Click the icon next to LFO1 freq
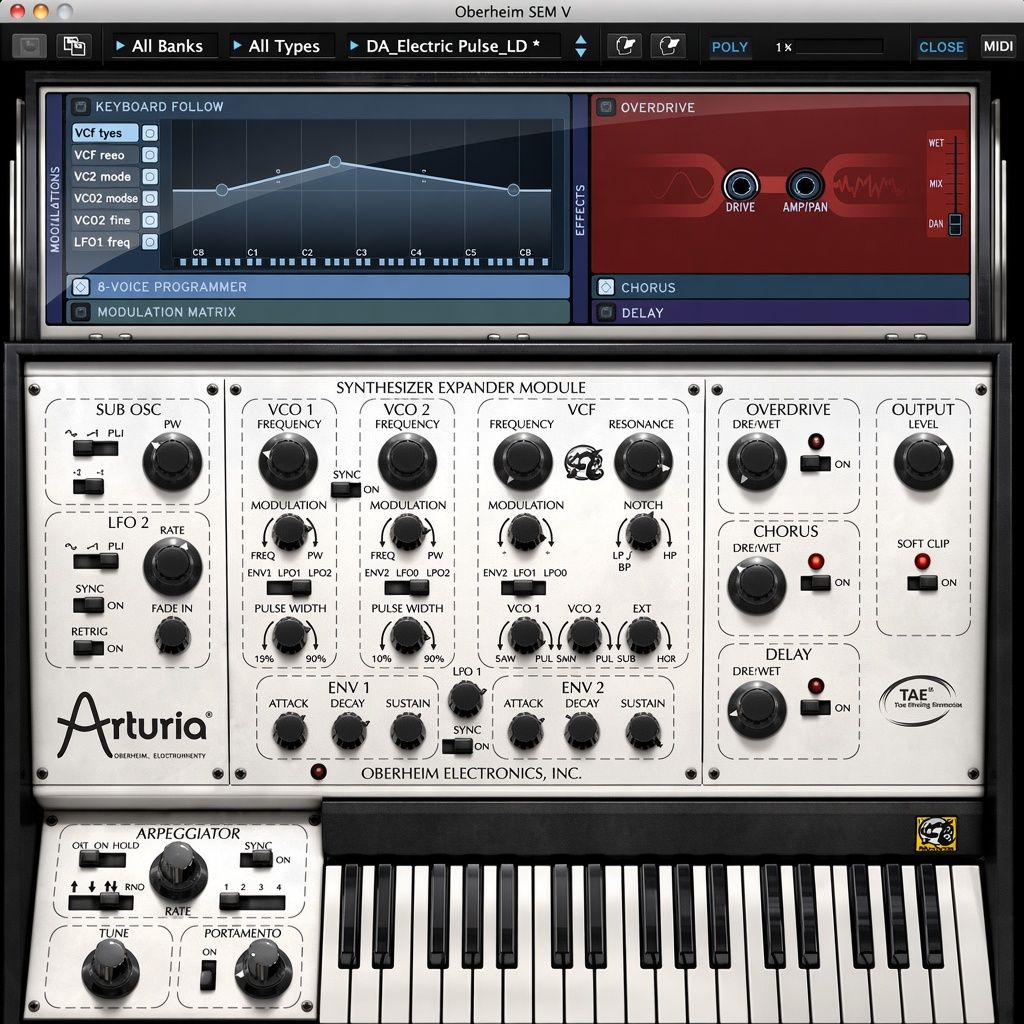Image resolution: width=1024 pixels, height=1024 pixels. tap(150, 242)
